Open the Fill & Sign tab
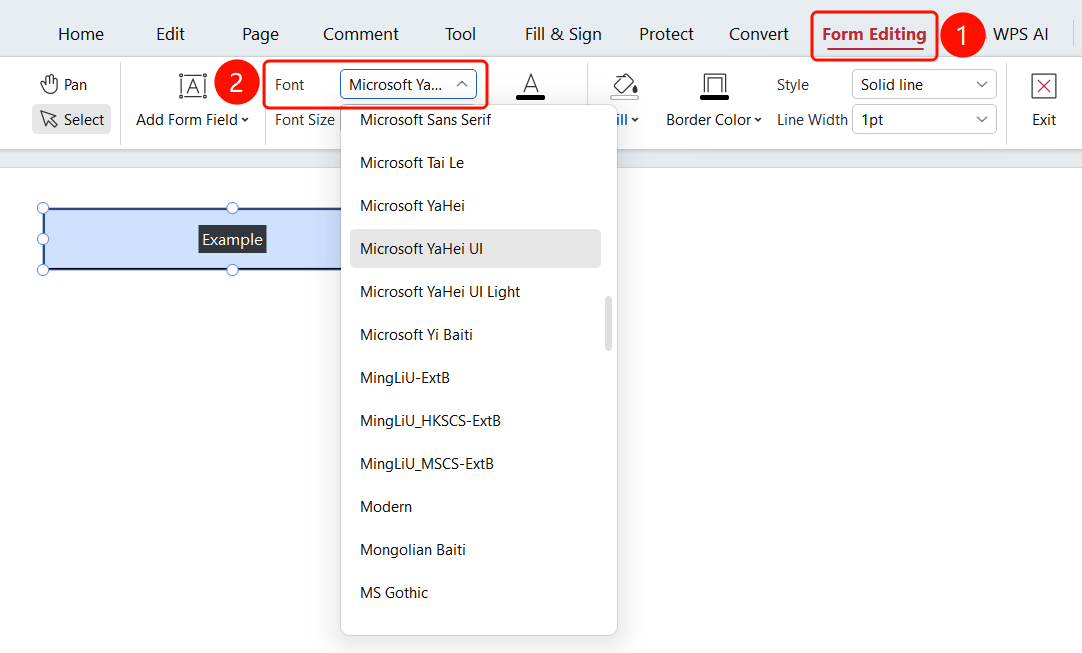Screen dimensions: 1082x653 563,35
